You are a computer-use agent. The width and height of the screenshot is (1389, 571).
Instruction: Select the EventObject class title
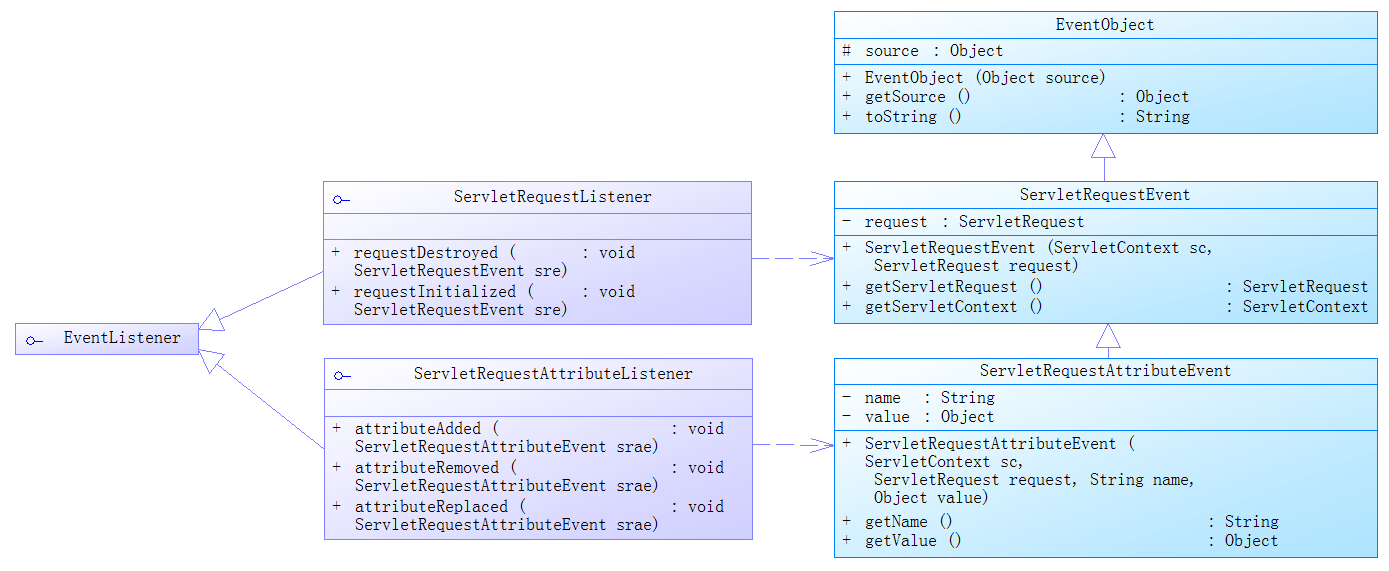1104,25
